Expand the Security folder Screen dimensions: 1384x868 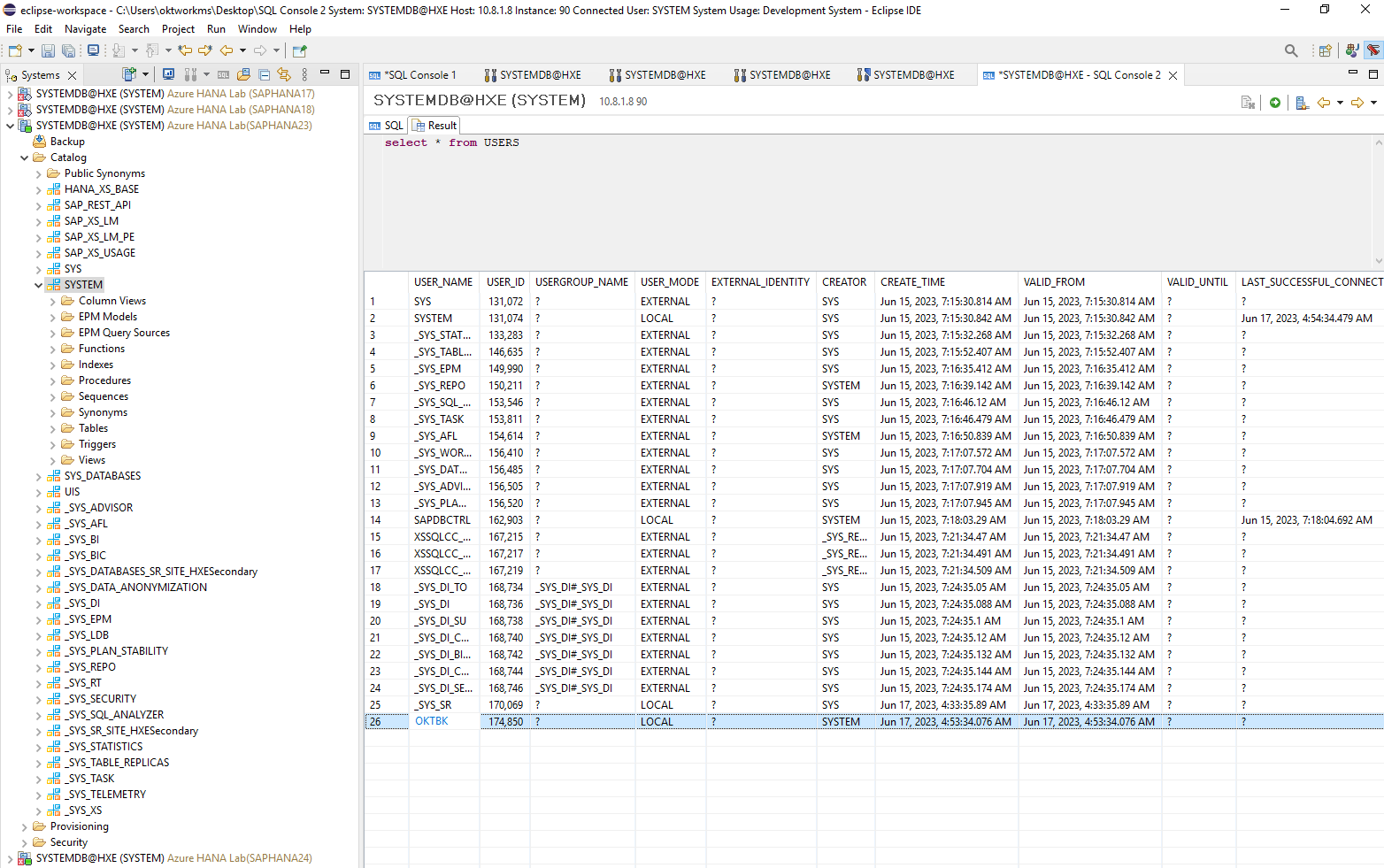coord(24,842)
